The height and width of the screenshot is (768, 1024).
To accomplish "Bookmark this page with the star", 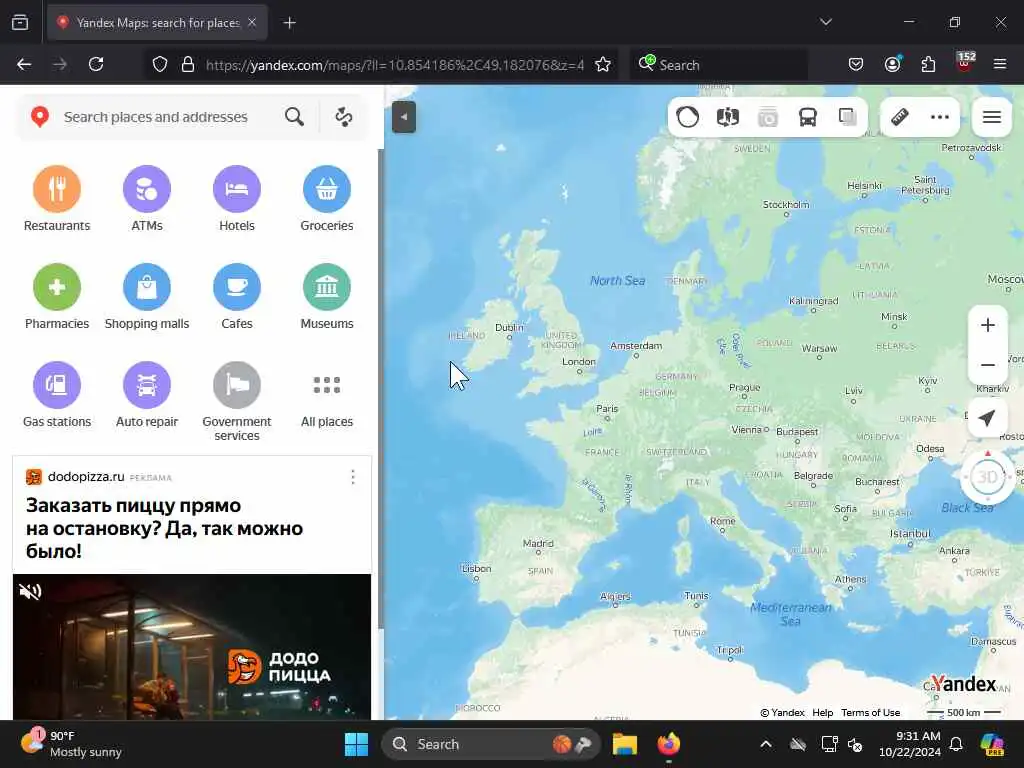I will tap(603, 65).
